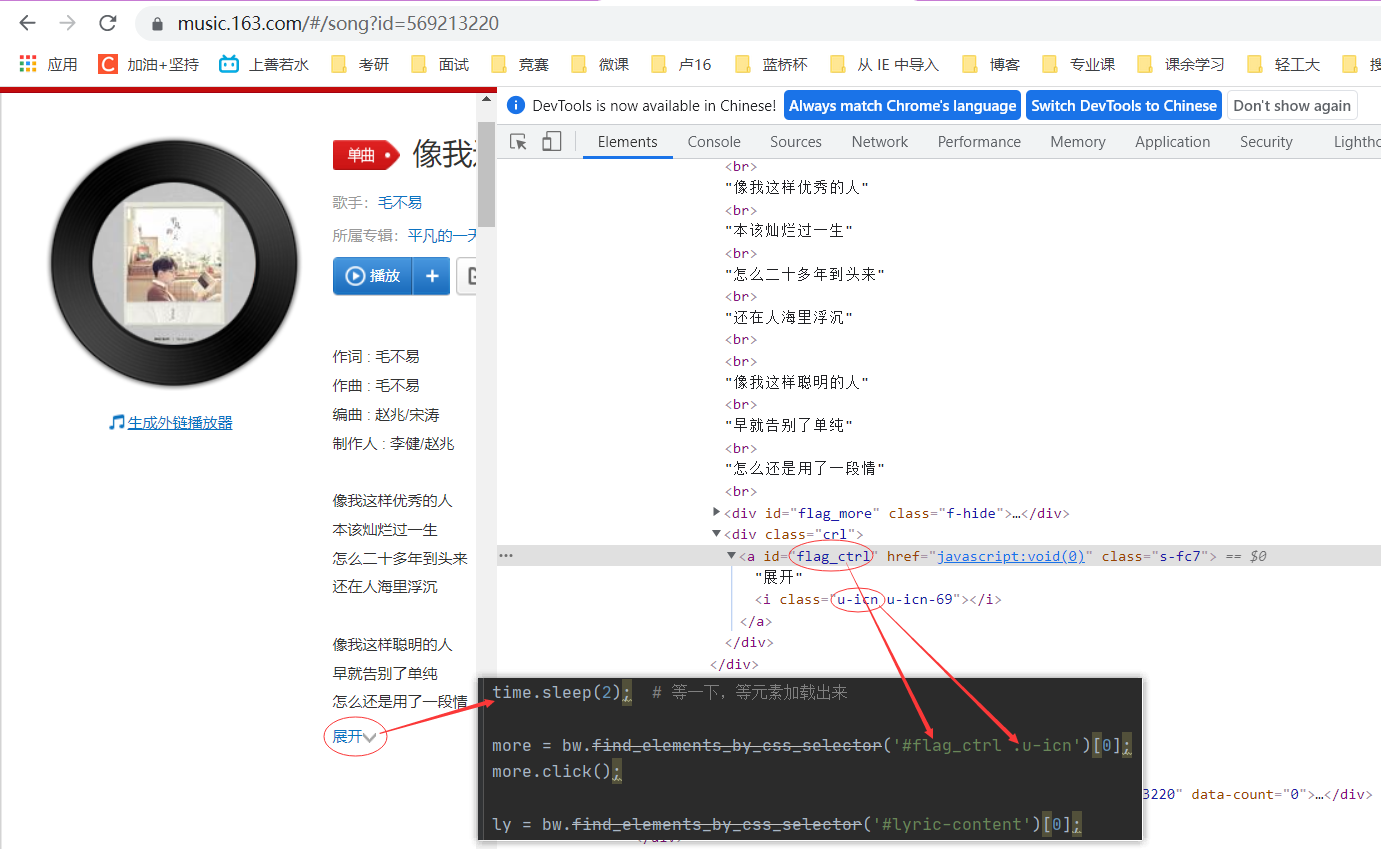
Task: Select DOM text "还在人海里浮沉"
Action: click(789, 317)
